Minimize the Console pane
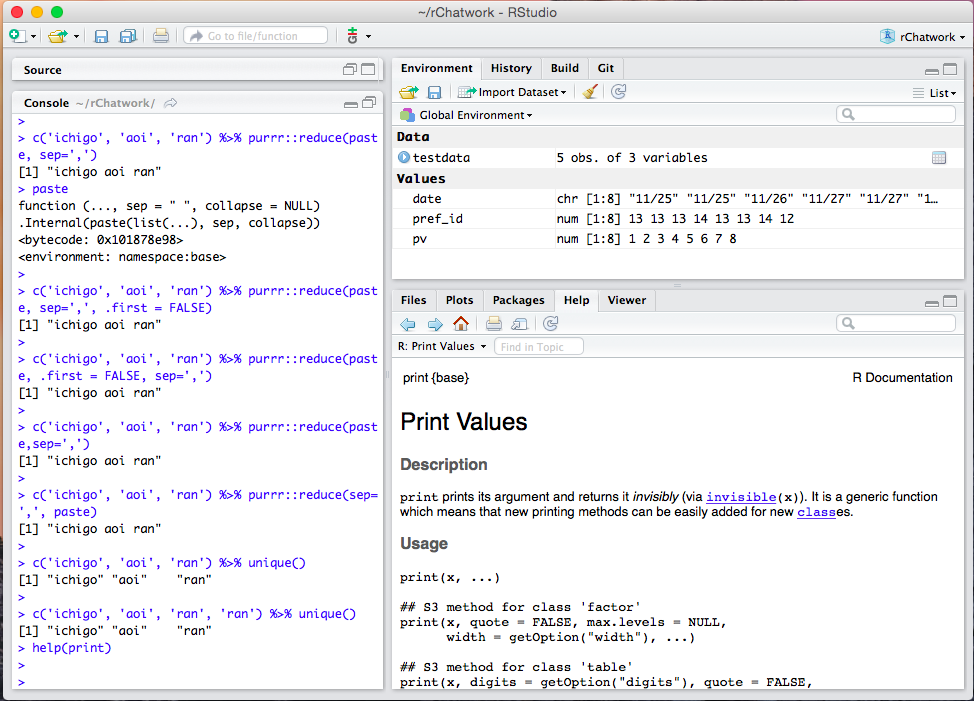This screenshot has width=974, height=701. pyautogui.click(x=350, y=104)
